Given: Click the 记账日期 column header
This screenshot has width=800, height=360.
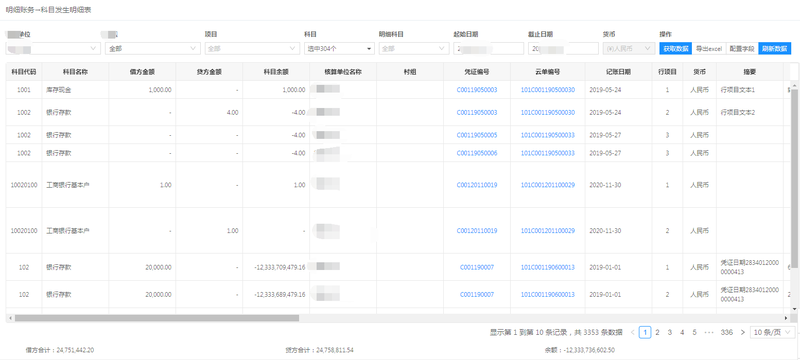Looking at the screenshot, I should point(618,72).
